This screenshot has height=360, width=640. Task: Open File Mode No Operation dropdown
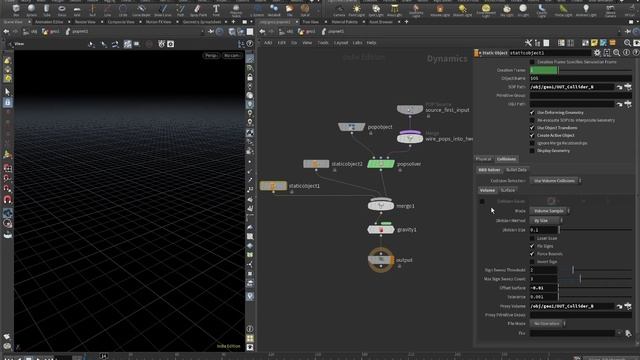[548, 324]
